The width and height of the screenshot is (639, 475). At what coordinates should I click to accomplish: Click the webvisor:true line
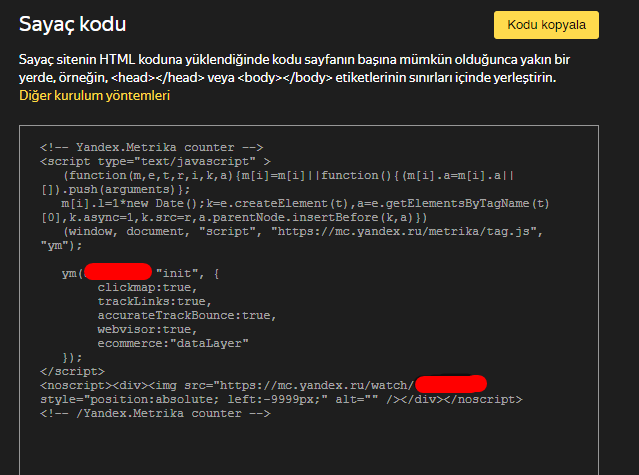[x=147, y=330]
